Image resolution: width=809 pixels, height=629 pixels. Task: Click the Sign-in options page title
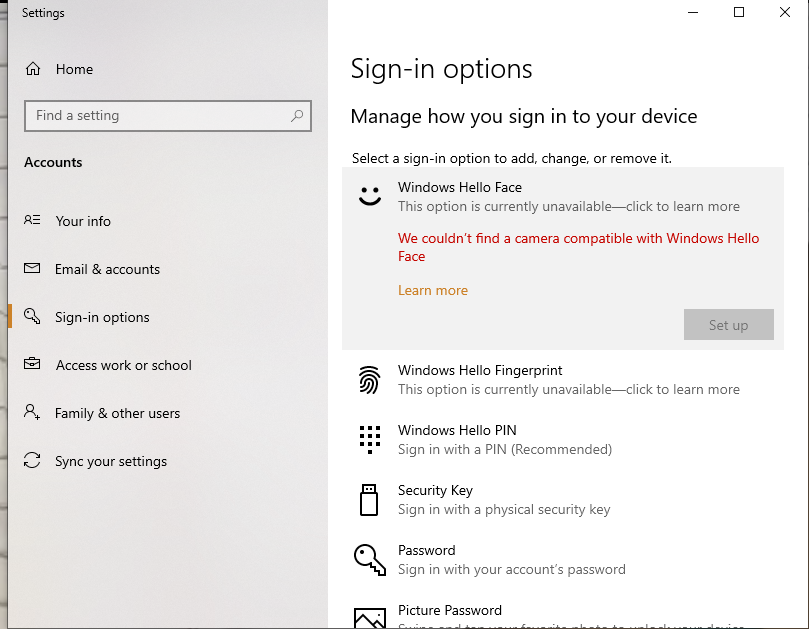click(441, 69)
